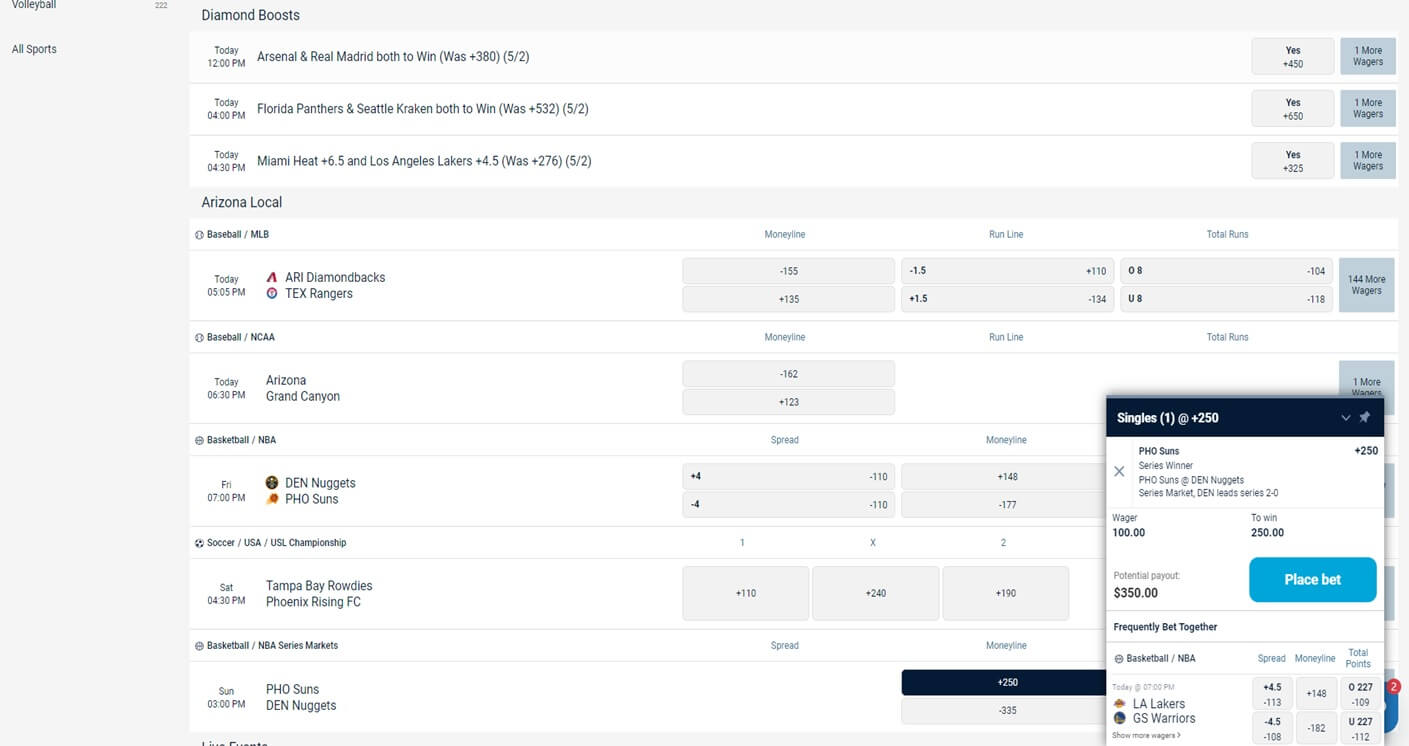The height and width of the screenshot is (746, 1409).
Task: Select Arizona -162 moneyline
Action: (788, 374)
